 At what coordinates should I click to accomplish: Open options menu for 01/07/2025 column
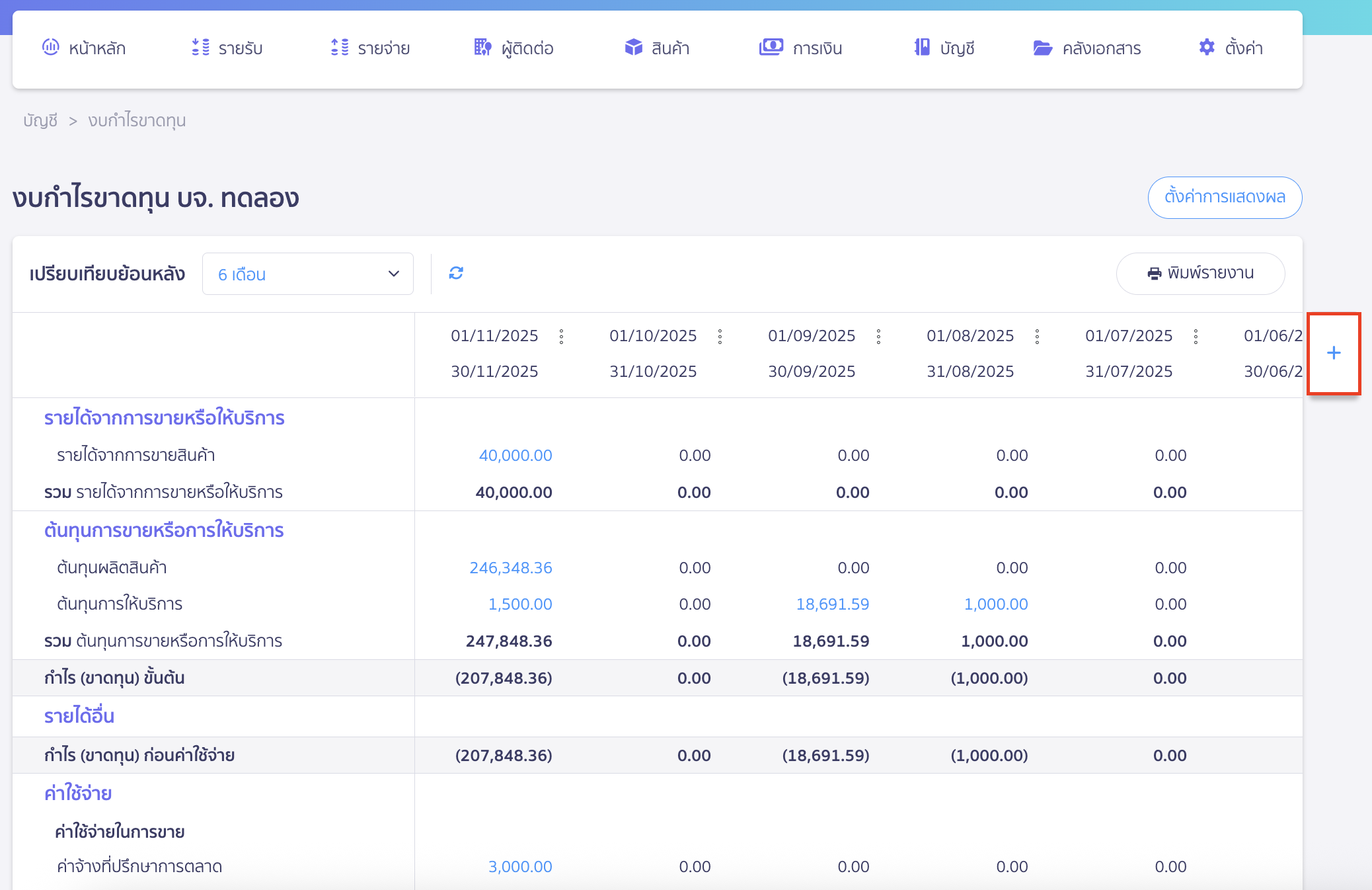point(1196,337)
